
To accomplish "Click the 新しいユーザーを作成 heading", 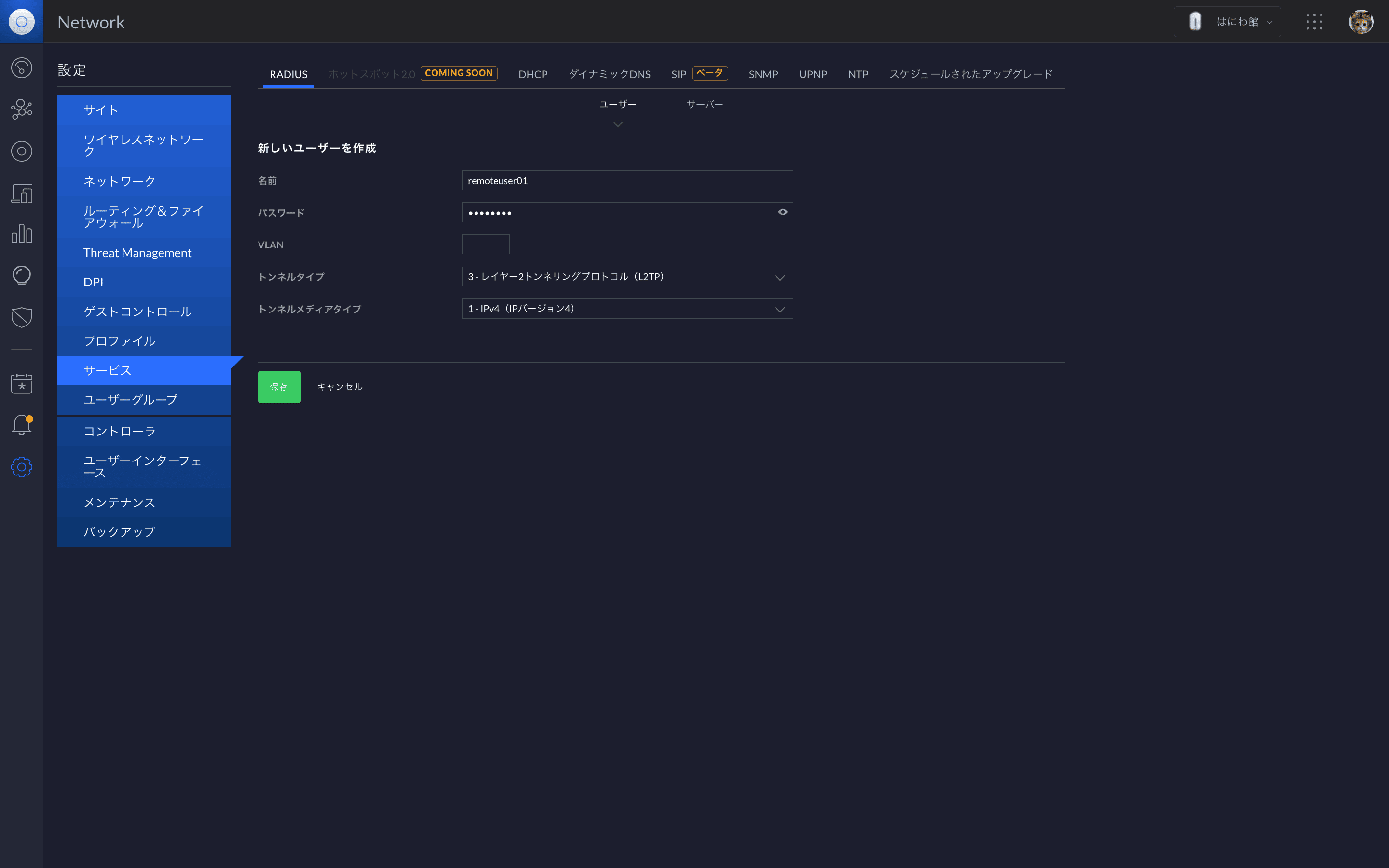I will (x=317, y=148).
